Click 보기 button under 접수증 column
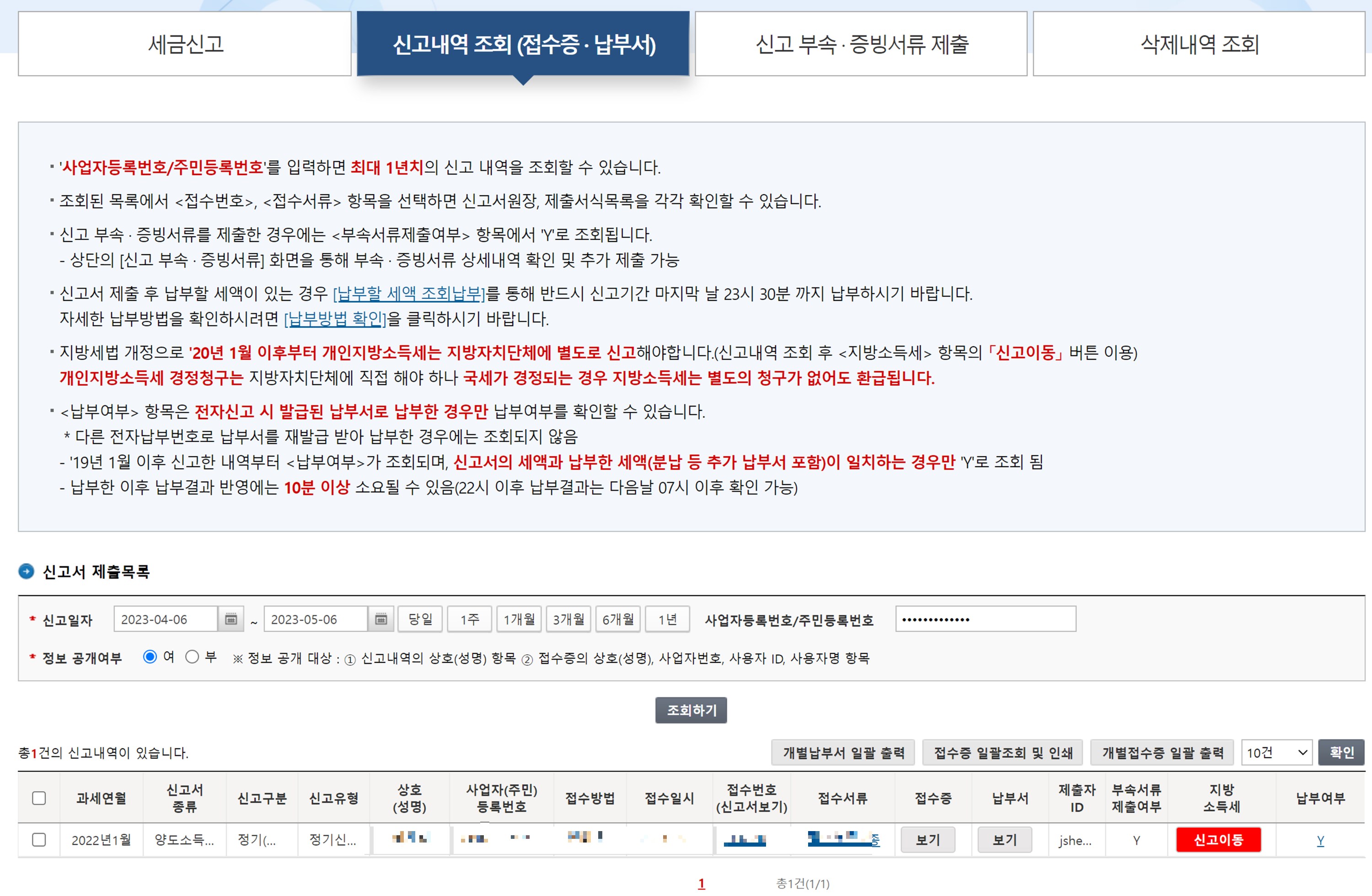 point(927,839)
